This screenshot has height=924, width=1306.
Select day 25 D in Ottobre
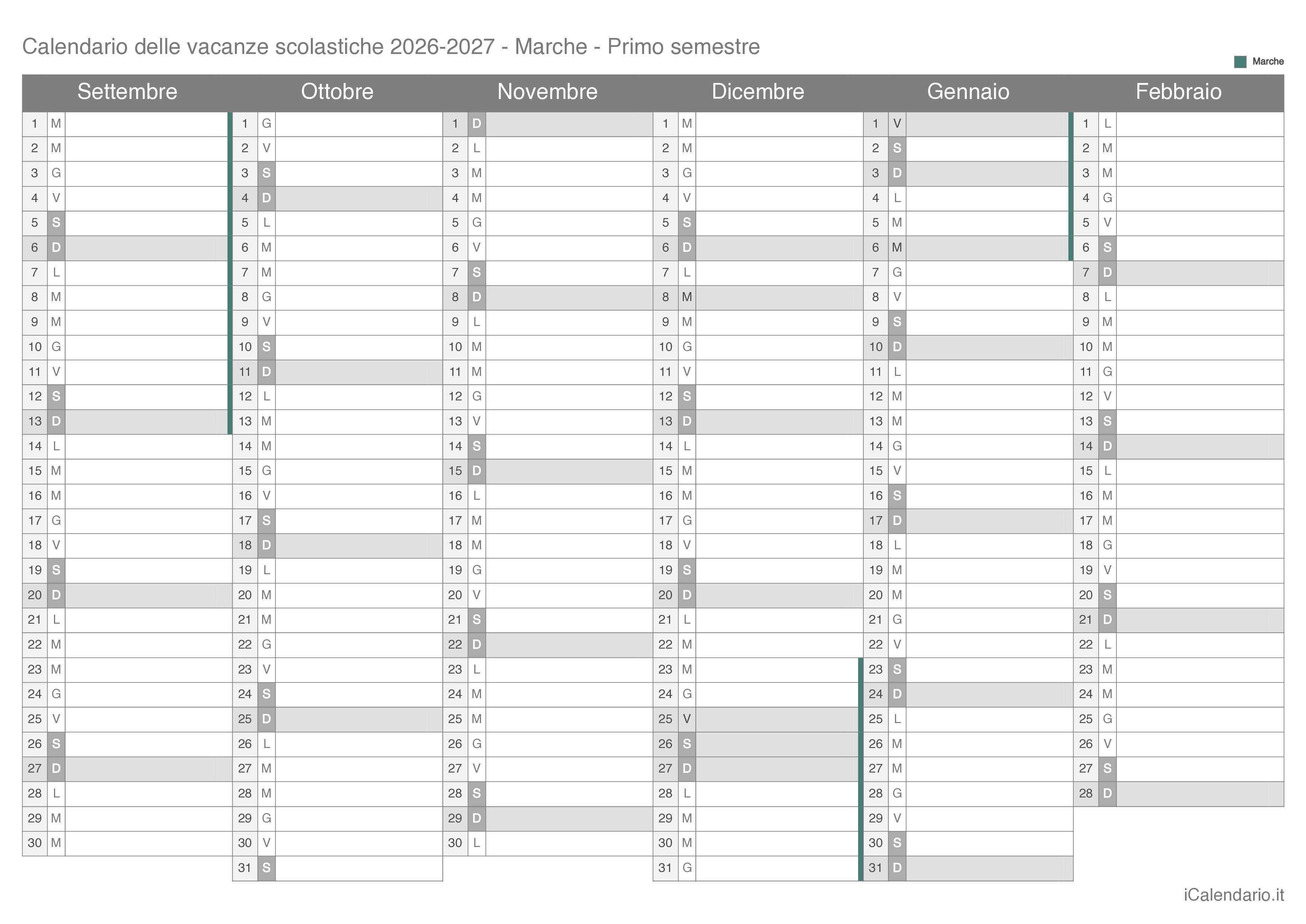[x=337, y=719]
